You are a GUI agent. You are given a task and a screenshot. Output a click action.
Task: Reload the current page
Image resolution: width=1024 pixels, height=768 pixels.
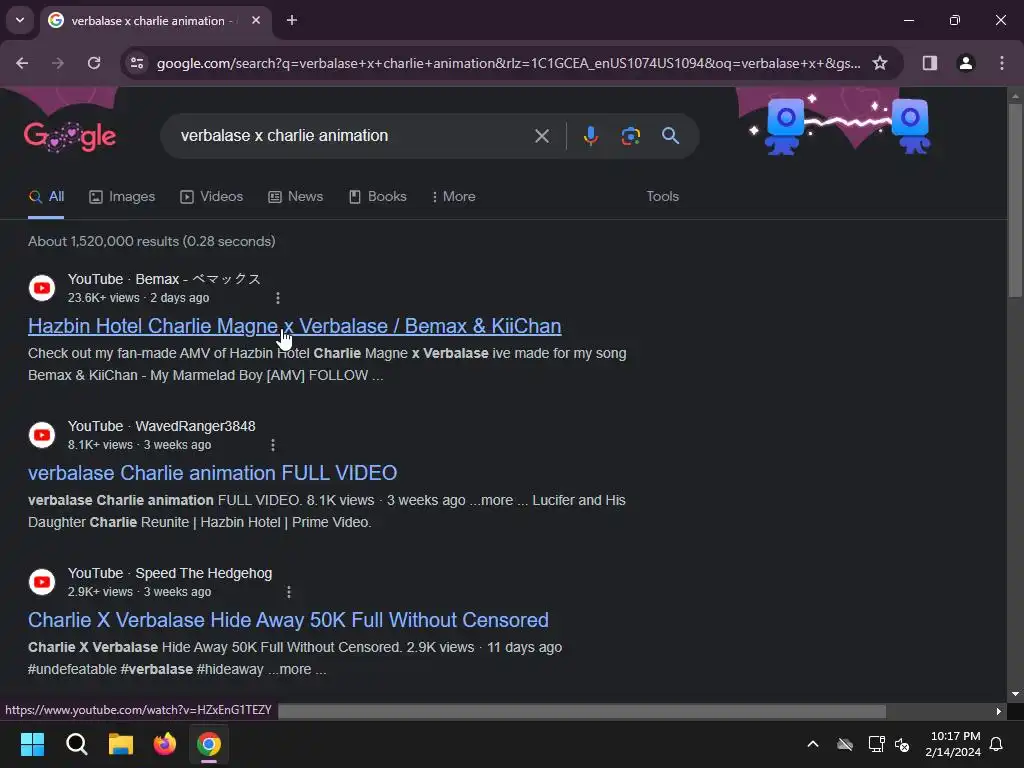tap(94, 63)
